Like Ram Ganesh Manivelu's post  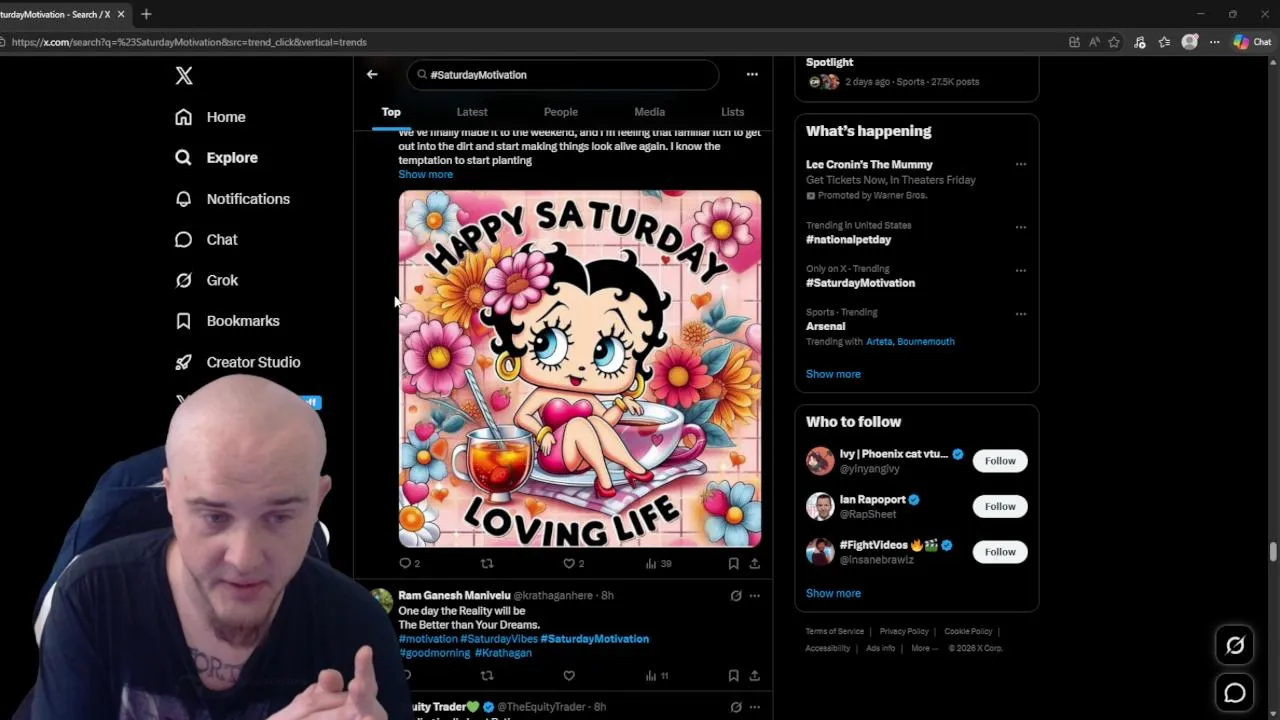569,676
